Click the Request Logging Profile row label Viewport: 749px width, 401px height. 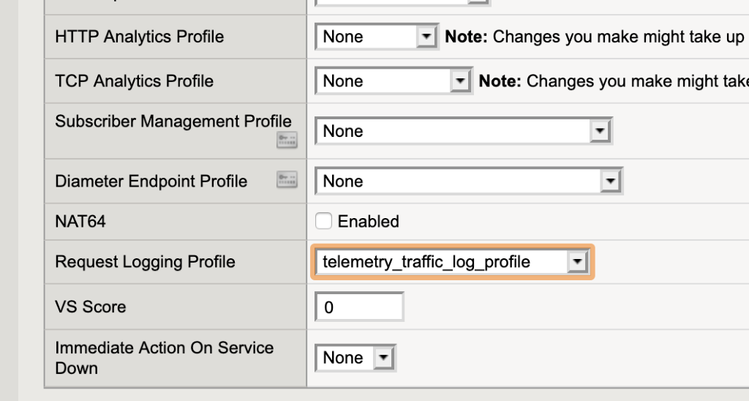pyautogui.click(x=145, y=262)
